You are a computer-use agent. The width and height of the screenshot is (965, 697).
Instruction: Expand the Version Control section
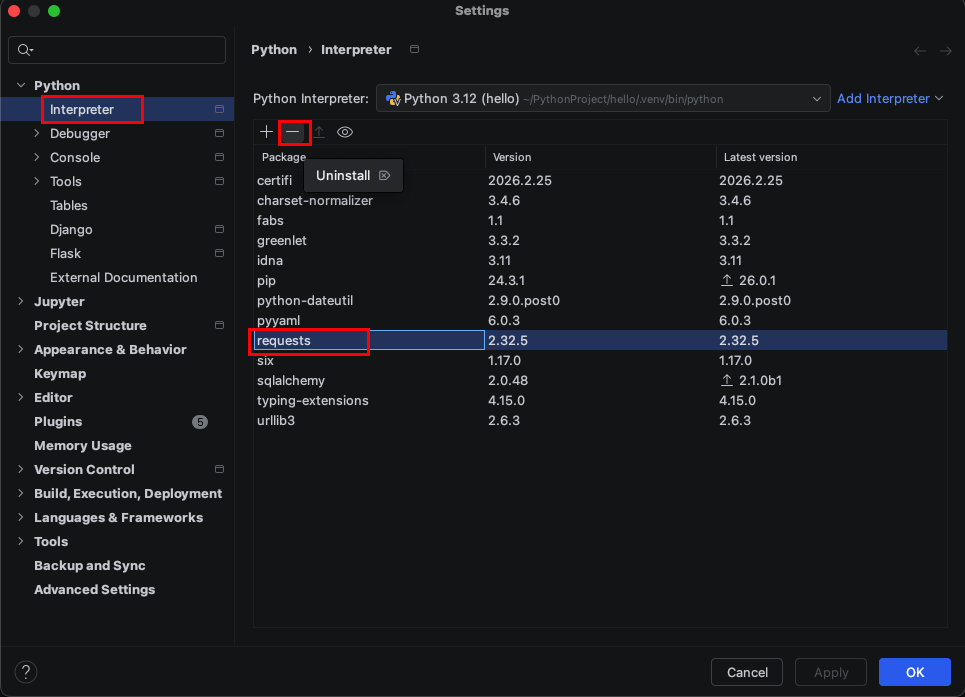coord(21,470)
